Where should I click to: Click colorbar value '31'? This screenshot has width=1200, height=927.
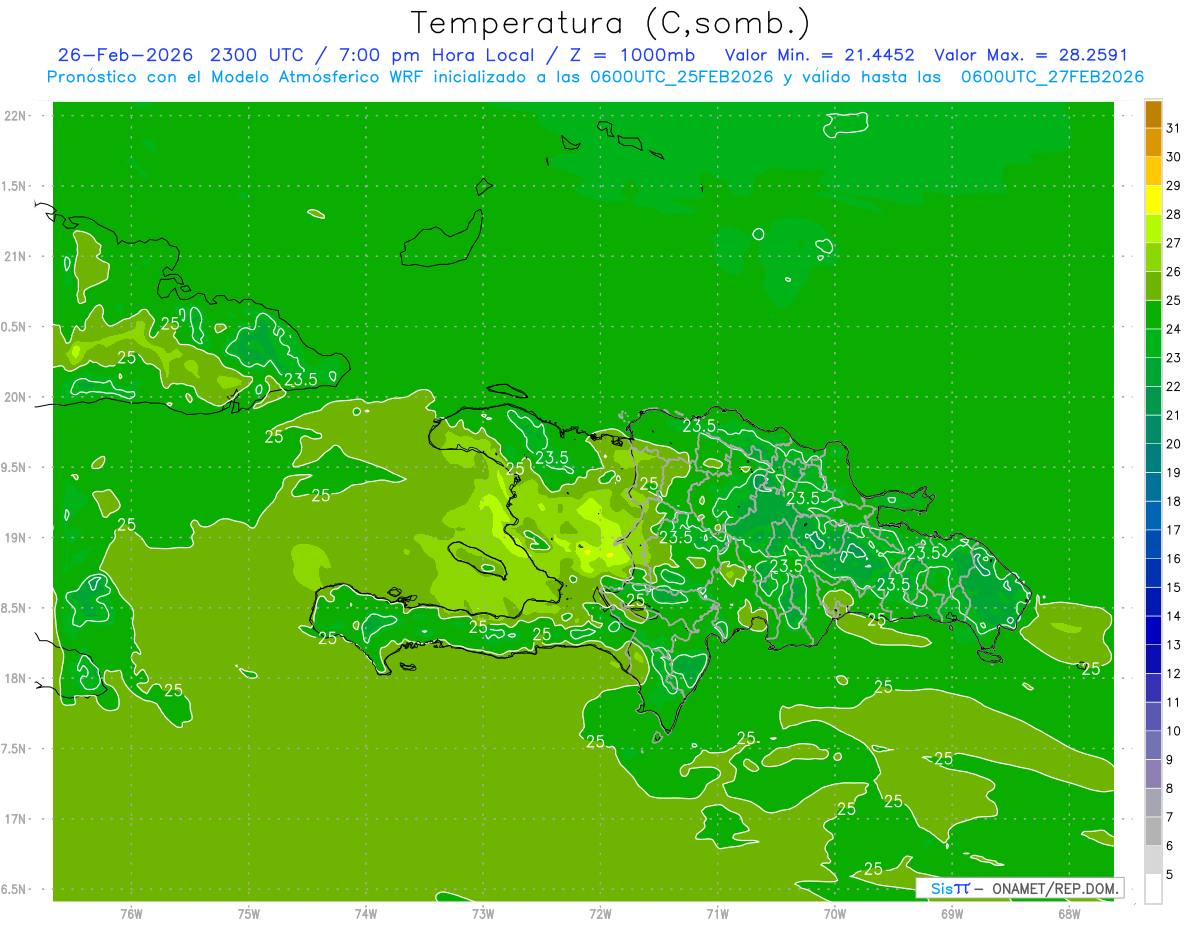[1173, 128]
